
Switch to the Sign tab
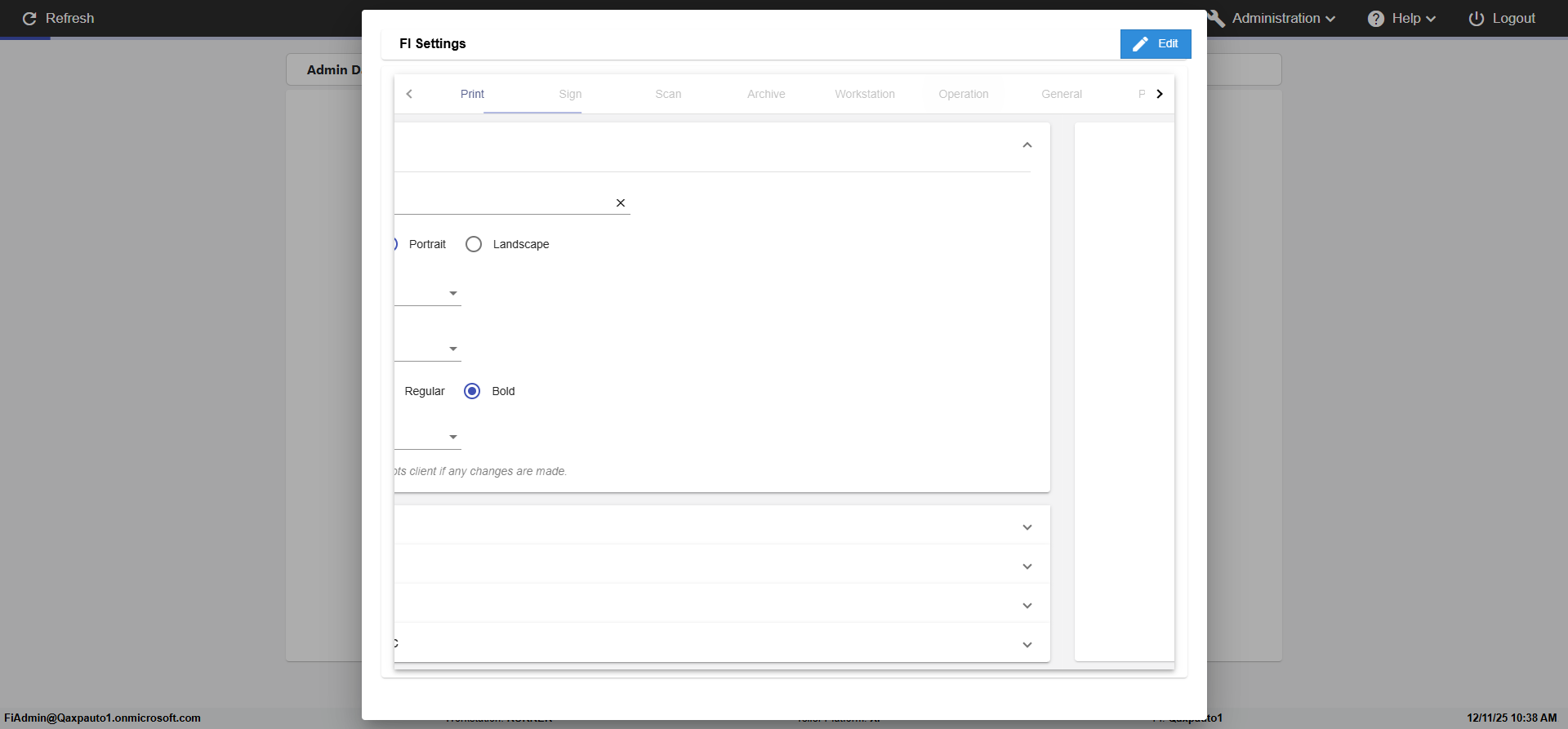(x=570, y=94)
